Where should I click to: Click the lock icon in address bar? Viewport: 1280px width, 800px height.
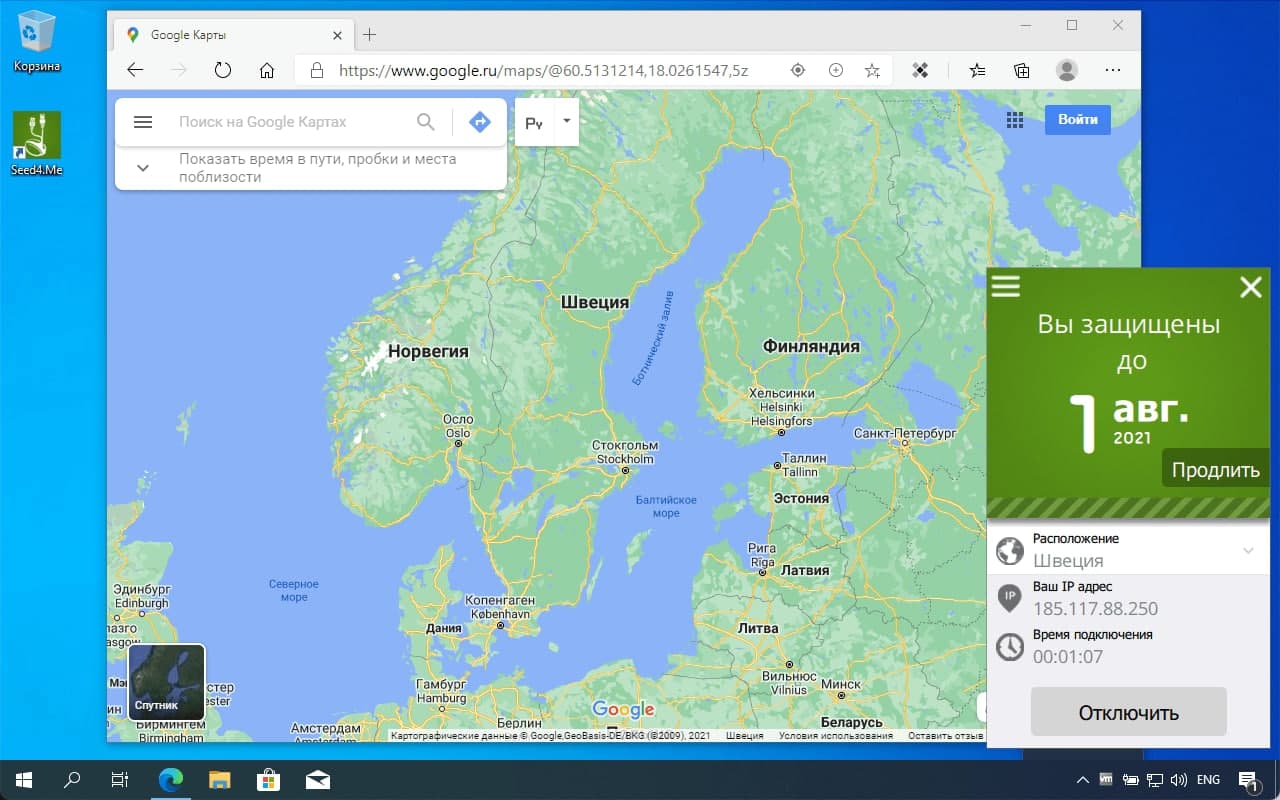(317, 70)
